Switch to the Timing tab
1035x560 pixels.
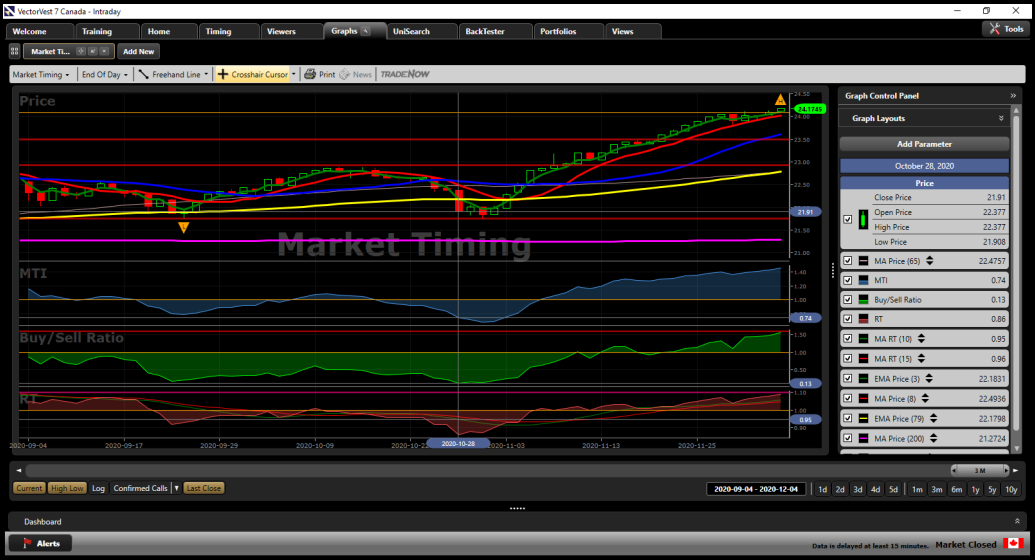[x=228, y=31]
